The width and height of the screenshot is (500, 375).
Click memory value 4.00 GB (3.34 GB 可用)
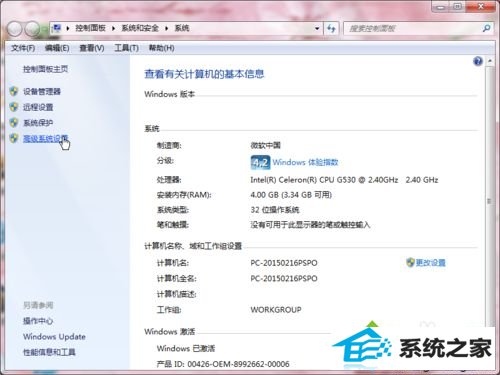click(x=291, y=195)
